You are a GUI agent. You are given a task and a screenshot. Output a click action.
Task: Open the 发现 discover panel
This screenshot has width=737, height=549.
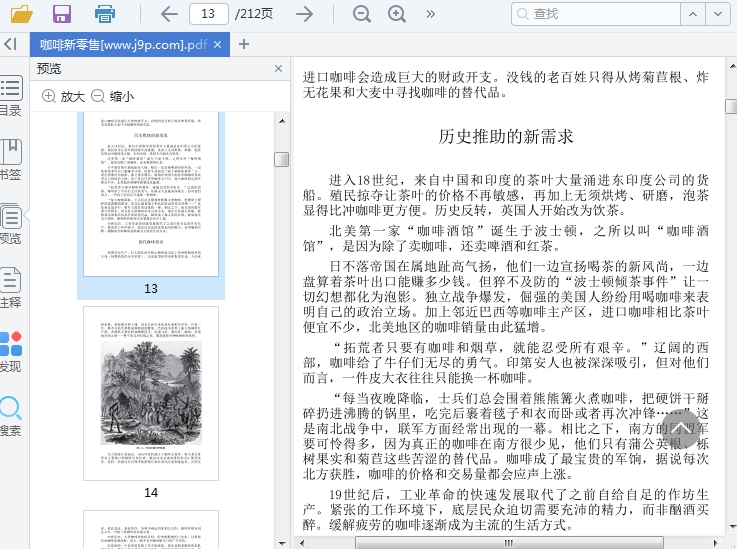[x=10, y=352]
